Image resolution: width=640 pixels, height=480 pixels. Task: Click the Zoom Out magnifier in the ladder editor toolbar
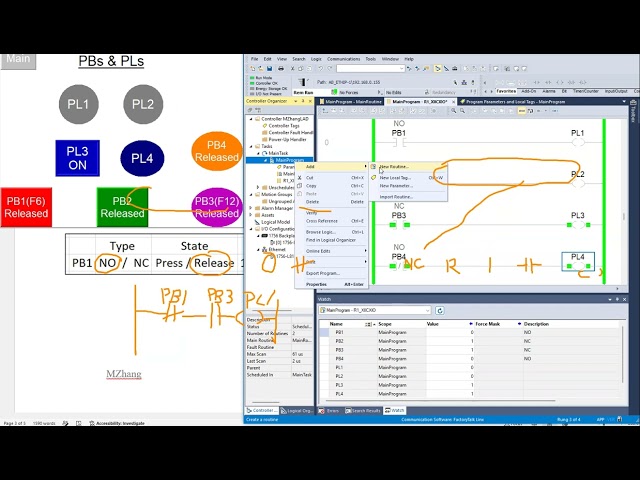pyautogui.click(x=462, y=111)
